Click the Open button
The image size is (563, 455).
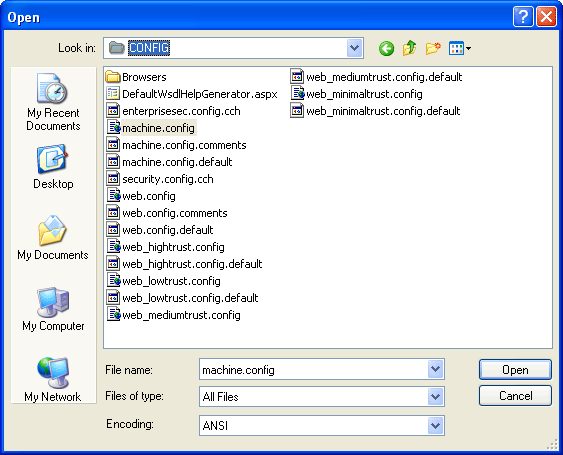[515, 370]
